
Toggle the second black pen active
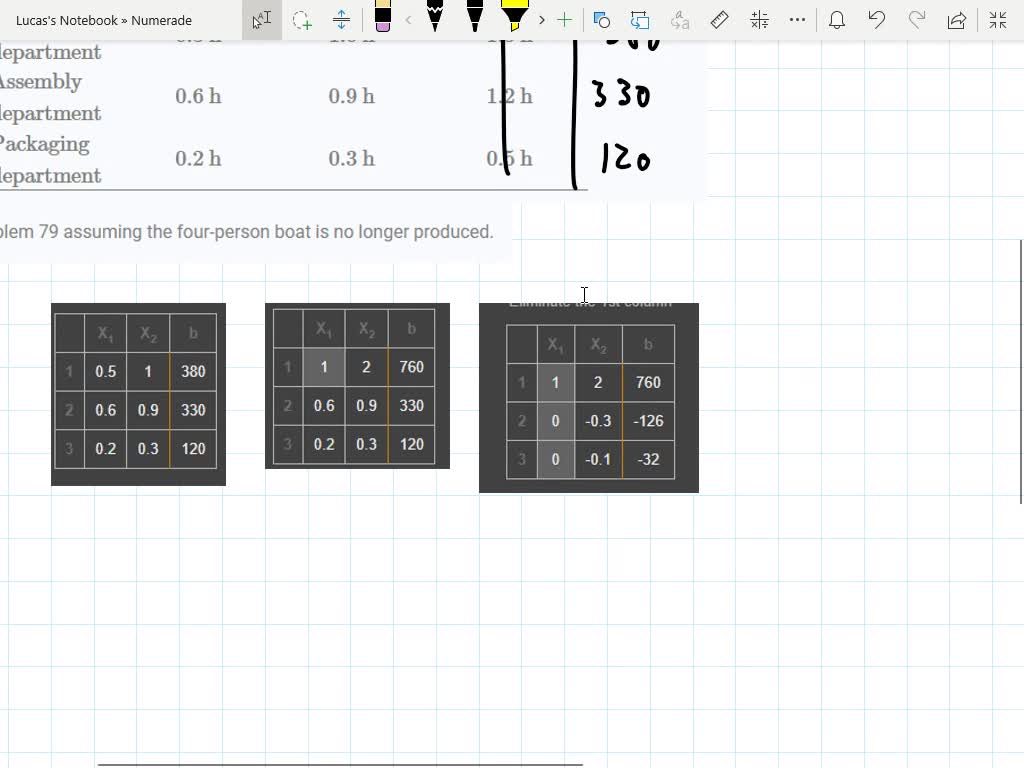(x=474, y=19)
